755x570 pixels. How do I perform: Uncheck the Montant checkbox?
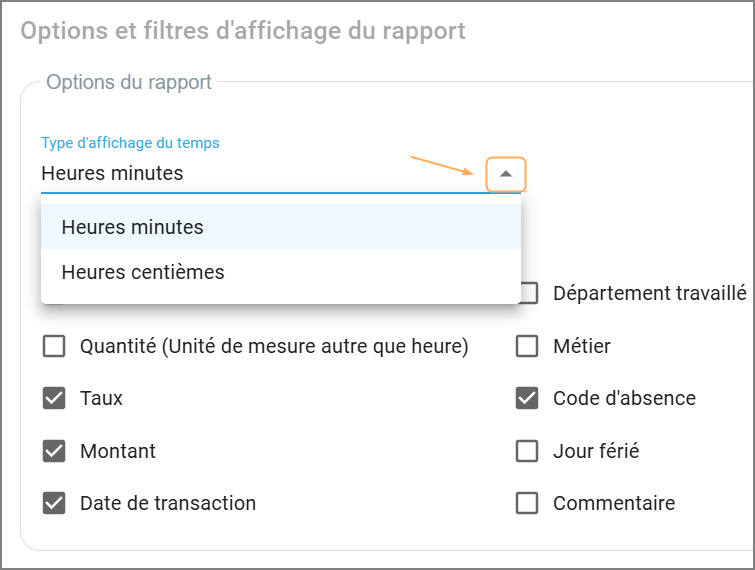point(54,451)
